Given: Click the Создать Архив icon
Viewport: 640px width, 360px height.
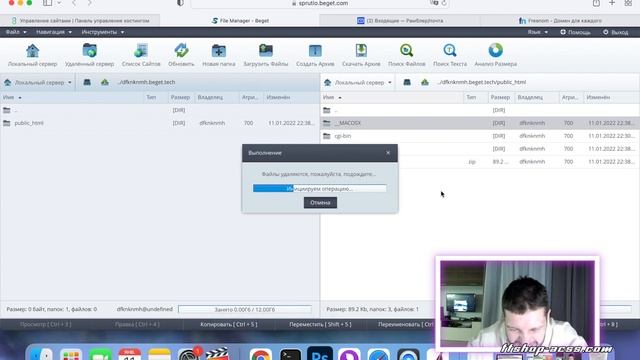Looking at the screenshot, I should click(x=315, y=55).
